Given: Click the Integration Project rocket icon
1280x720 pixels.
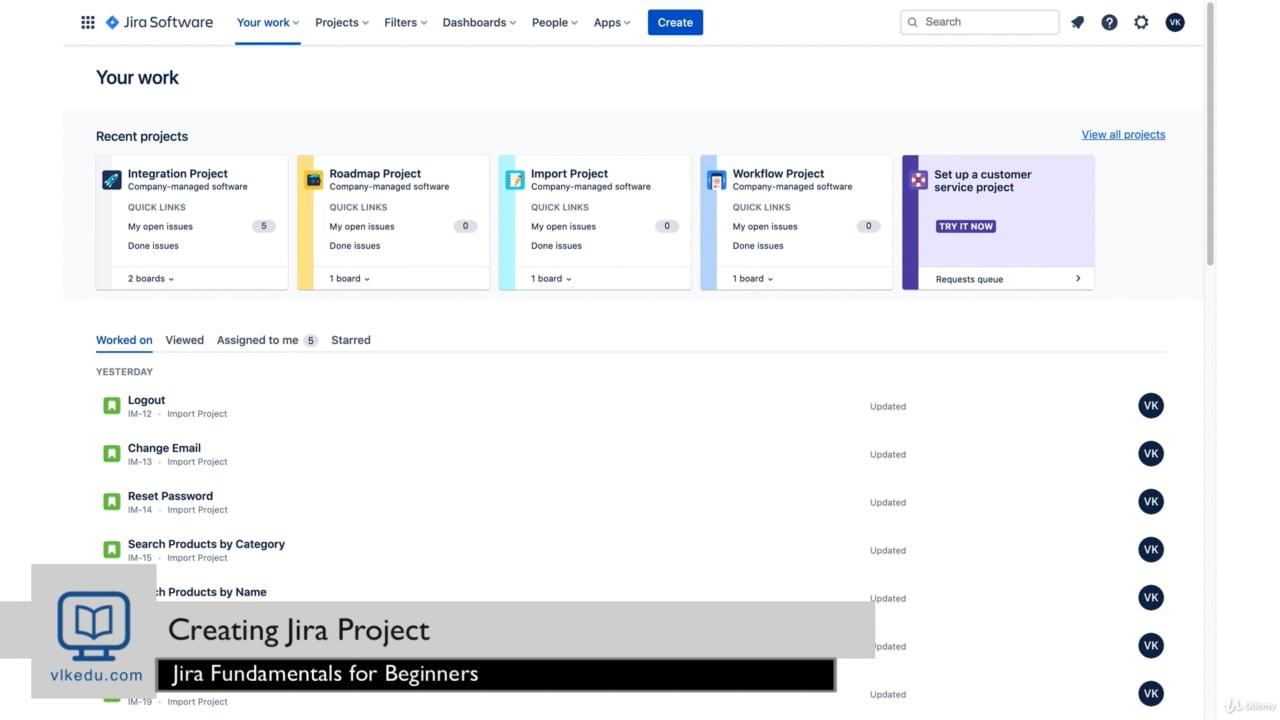Looking at the screenshot, I should tap(112, 180).
